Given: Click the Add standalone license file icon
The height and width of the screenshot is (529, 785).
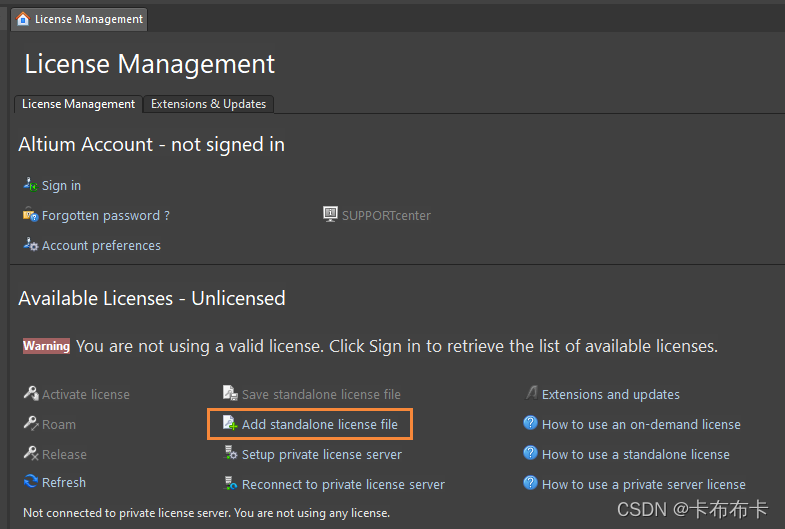Looking at the screenshot, I should (x=230, y=424).
